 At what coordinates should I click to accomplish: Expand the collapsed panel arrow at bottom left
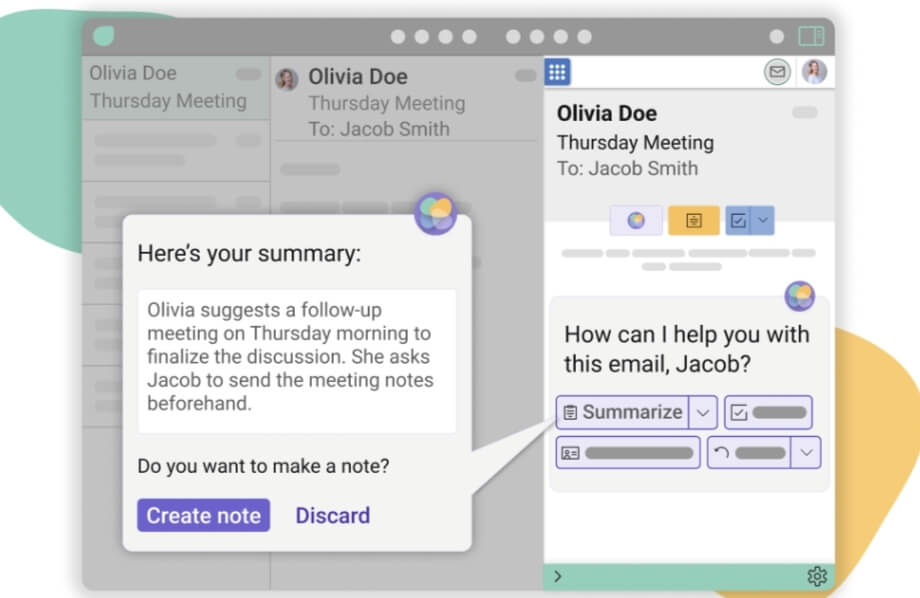point(557,576)
